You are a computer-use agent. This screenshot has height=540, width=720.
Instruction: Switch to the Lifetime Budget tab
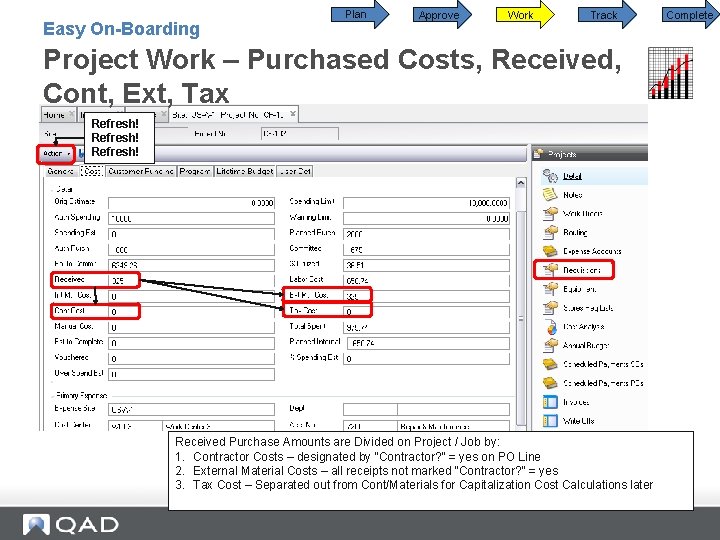[x=245, y=171]
